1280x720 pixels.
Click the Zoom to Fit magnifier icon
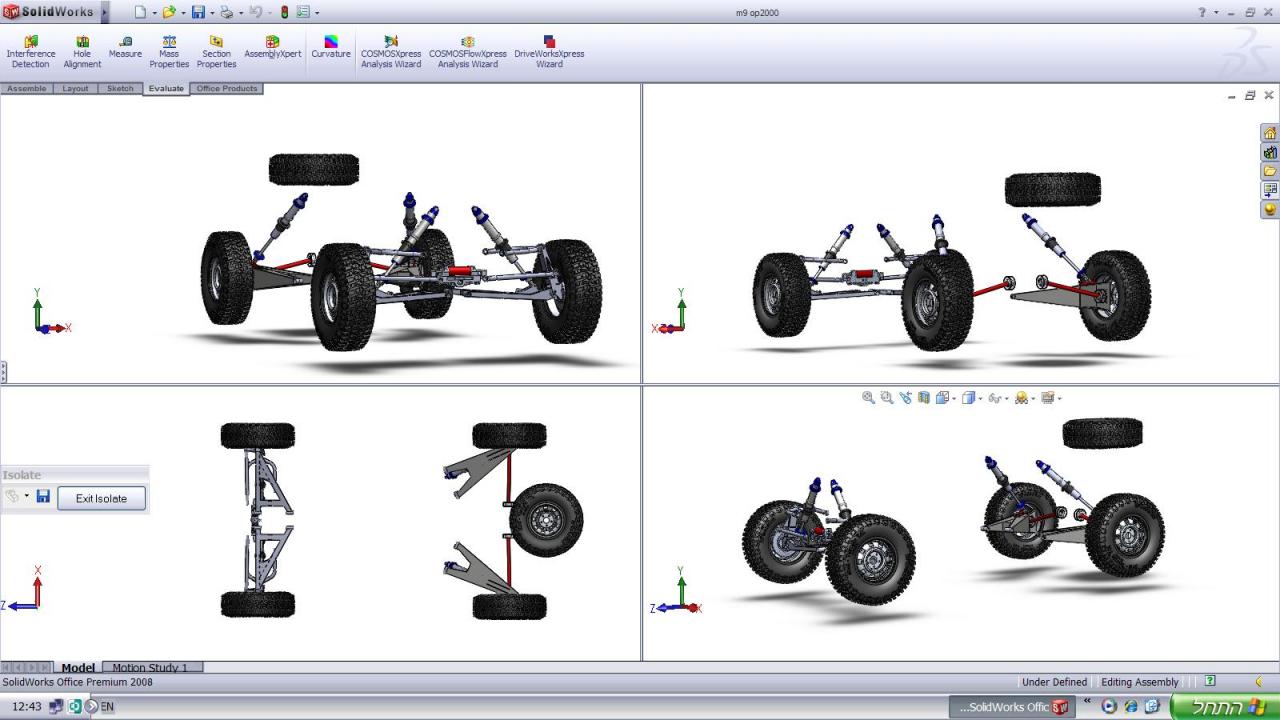pos(868,398)
